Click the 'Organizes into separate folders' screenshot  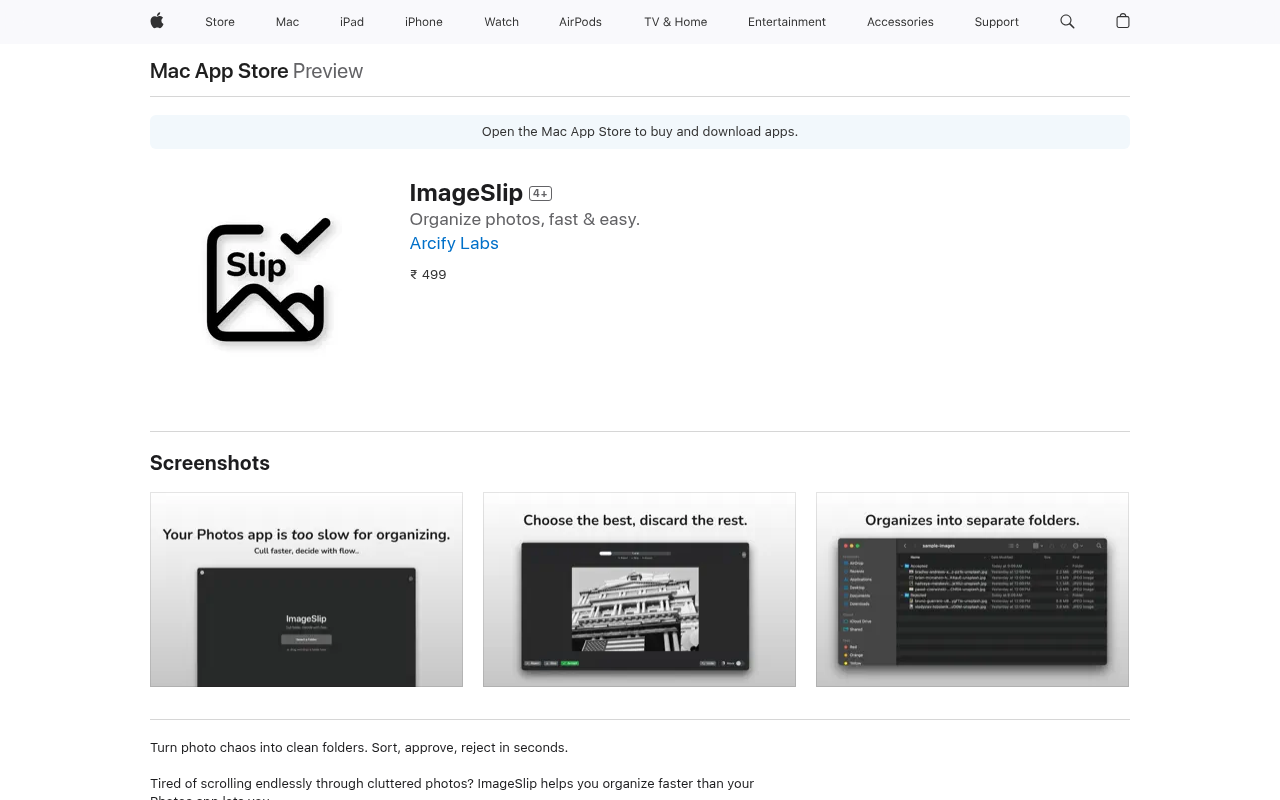(x=972, y=589)
